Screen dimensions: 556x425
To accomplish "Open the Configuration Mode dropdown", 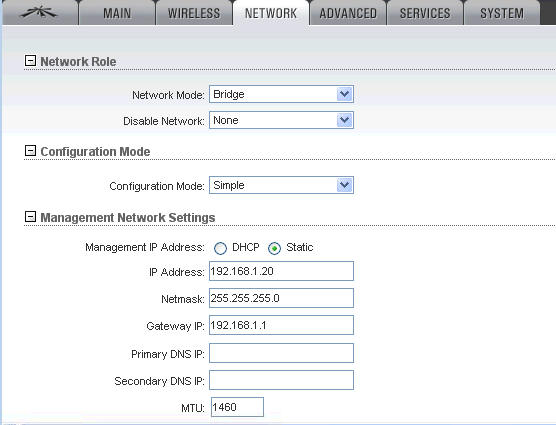I will click(x=281, y=185).
